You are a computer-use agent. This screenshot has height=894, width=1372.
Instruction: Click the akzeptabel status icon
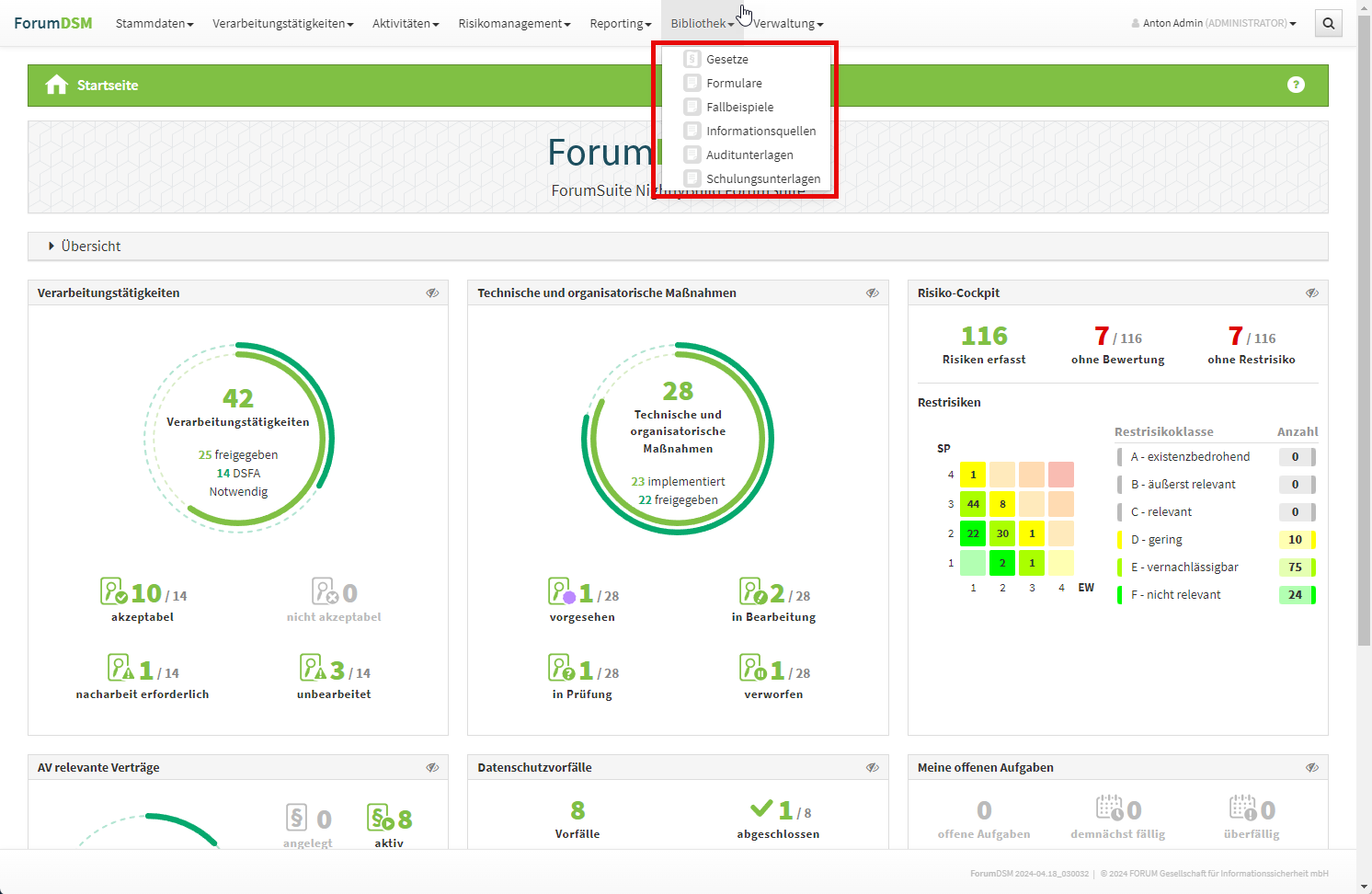114,591
